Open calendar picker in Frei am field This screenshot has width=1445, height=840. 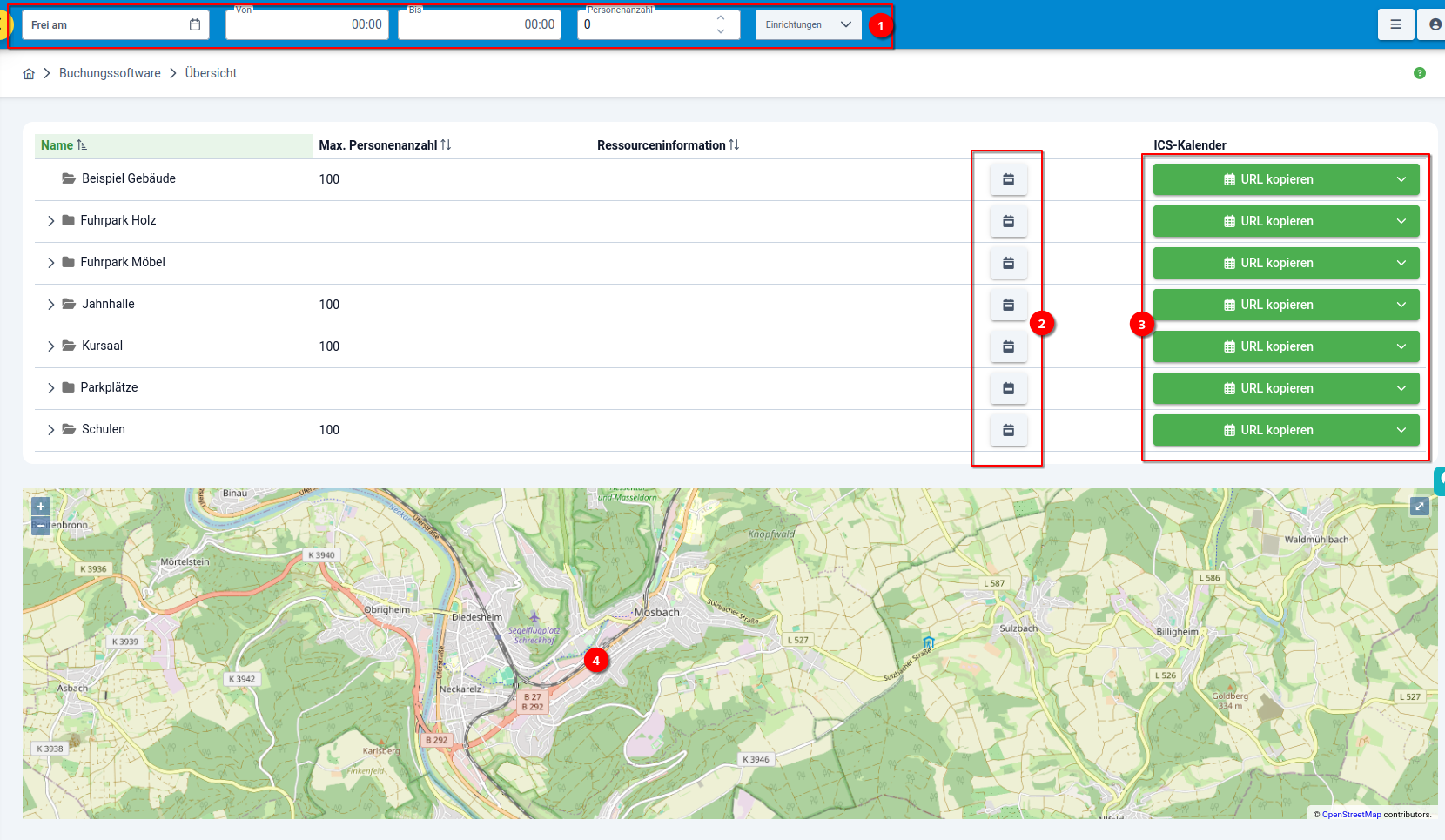(195, 24)
